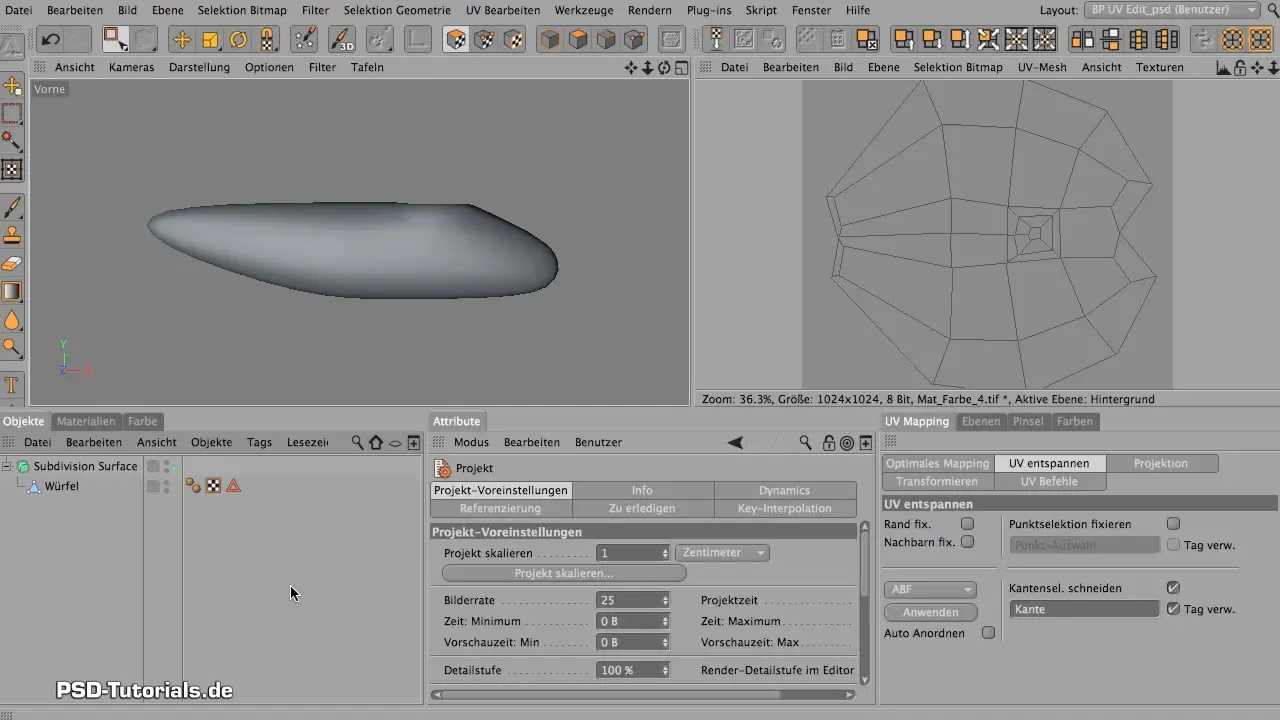Screen dimensions: 1280x720
Task: Click the Würfel warning triangle tag
Action: click(233, 486)
